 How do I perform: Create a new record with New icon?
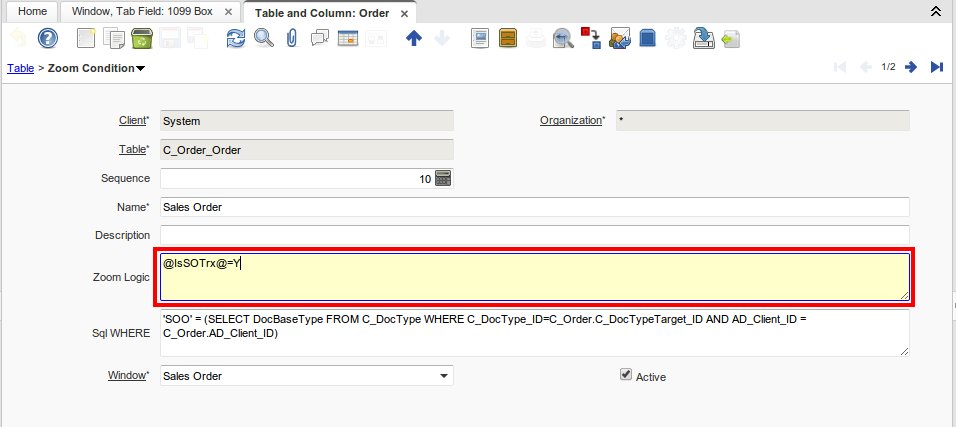tap(88, 39)
